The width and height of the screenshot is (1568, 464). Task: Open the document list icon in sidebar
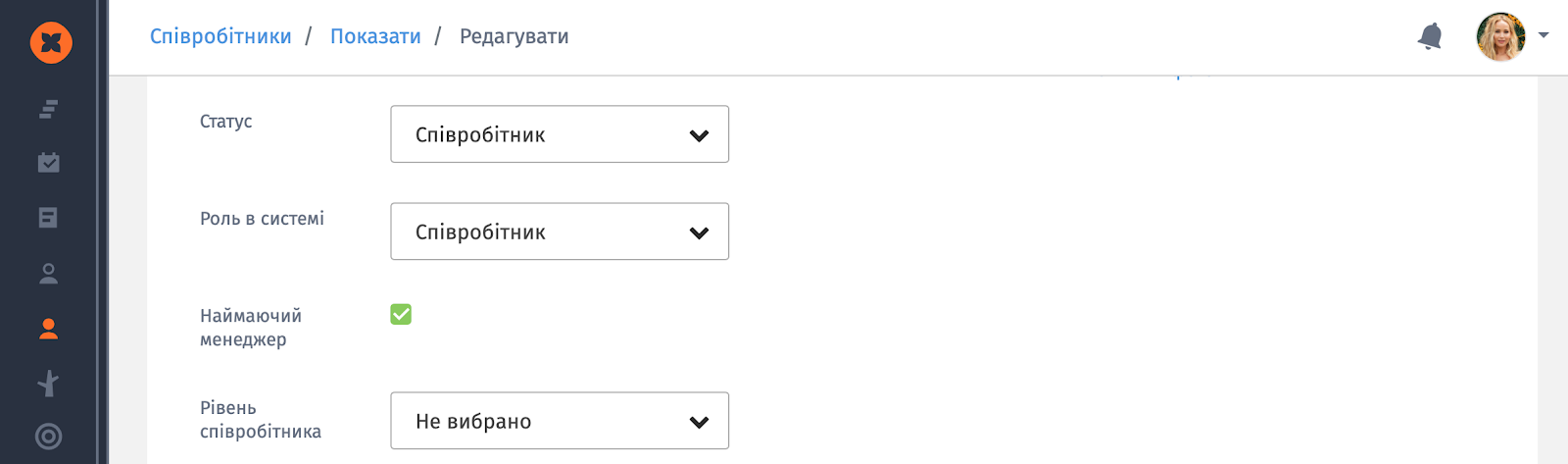coord(48,218)
